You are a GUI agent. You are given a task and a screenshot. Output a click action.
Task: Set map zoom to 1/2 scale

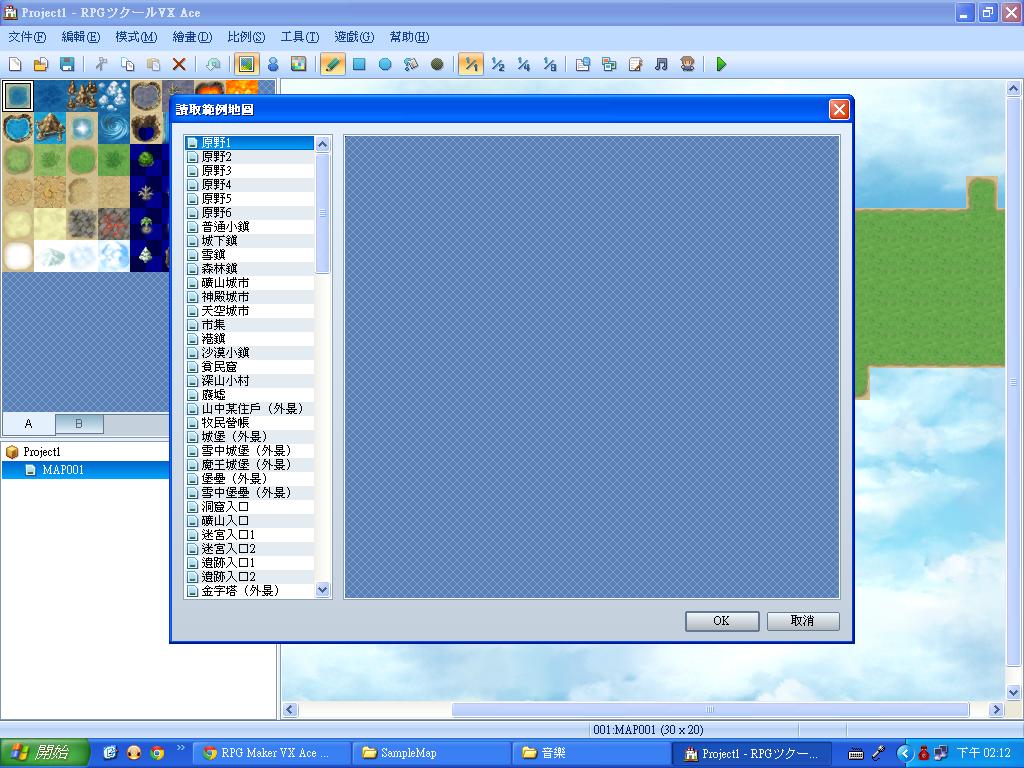[x=498, y=64]
